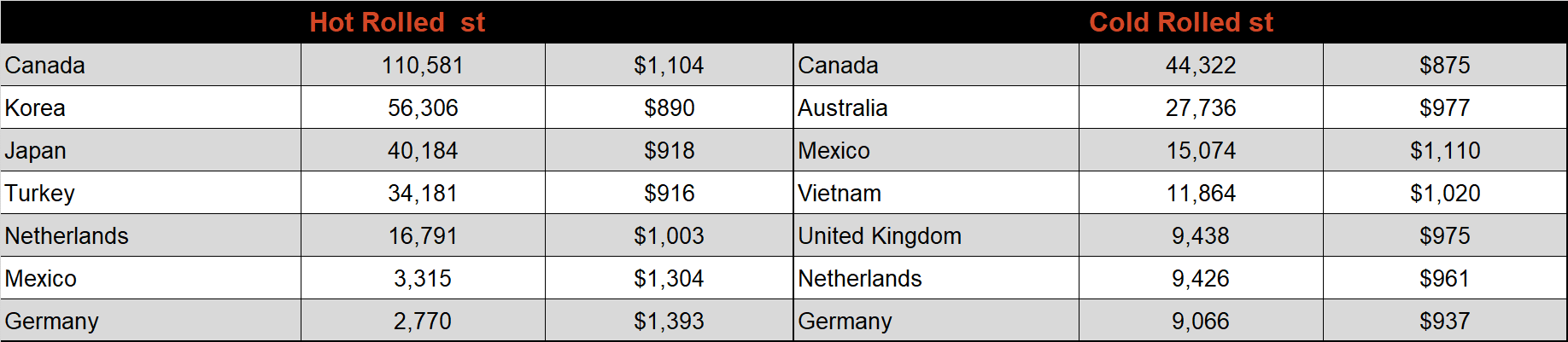Viewport: 1568px width, 342px height.
Task: Click Netherlands cold rolled value 9,426
Action: click(1201, 278)
